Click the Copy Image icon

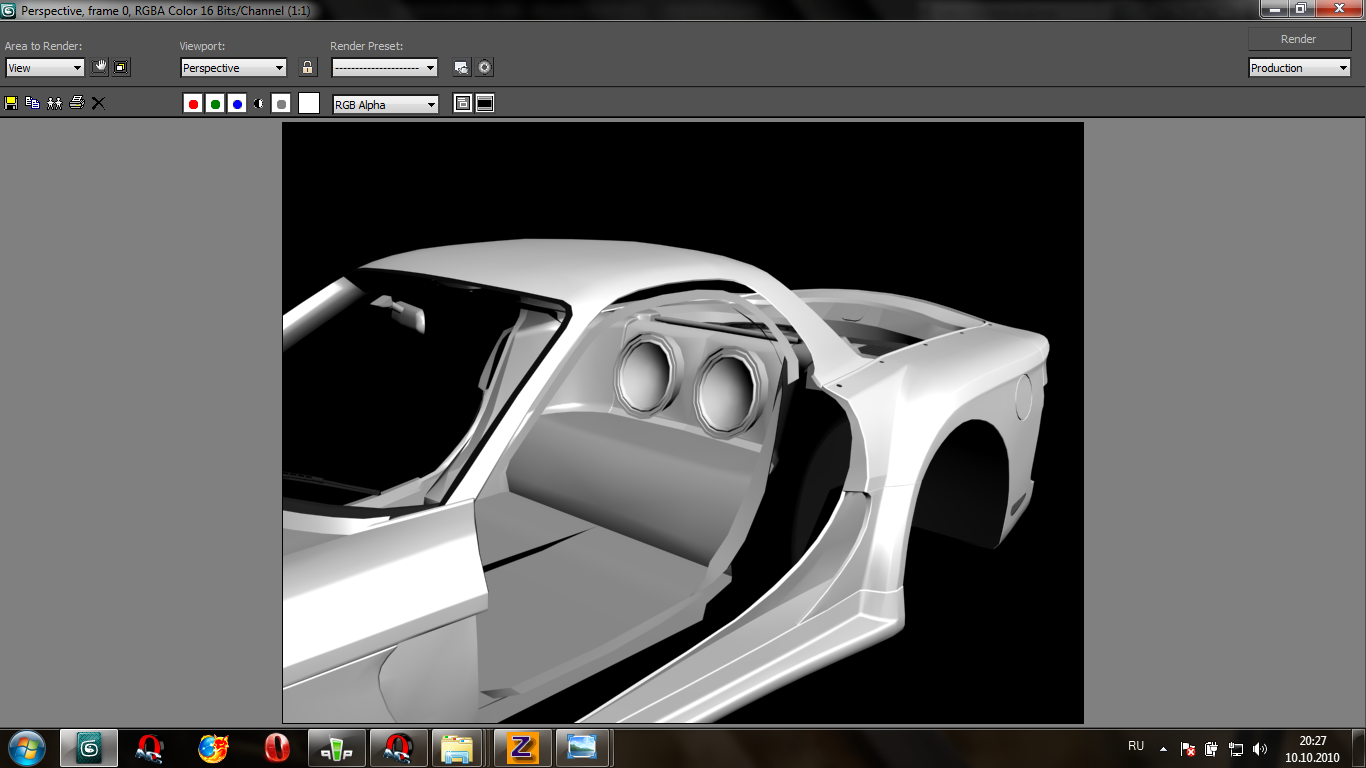point(33,103)
